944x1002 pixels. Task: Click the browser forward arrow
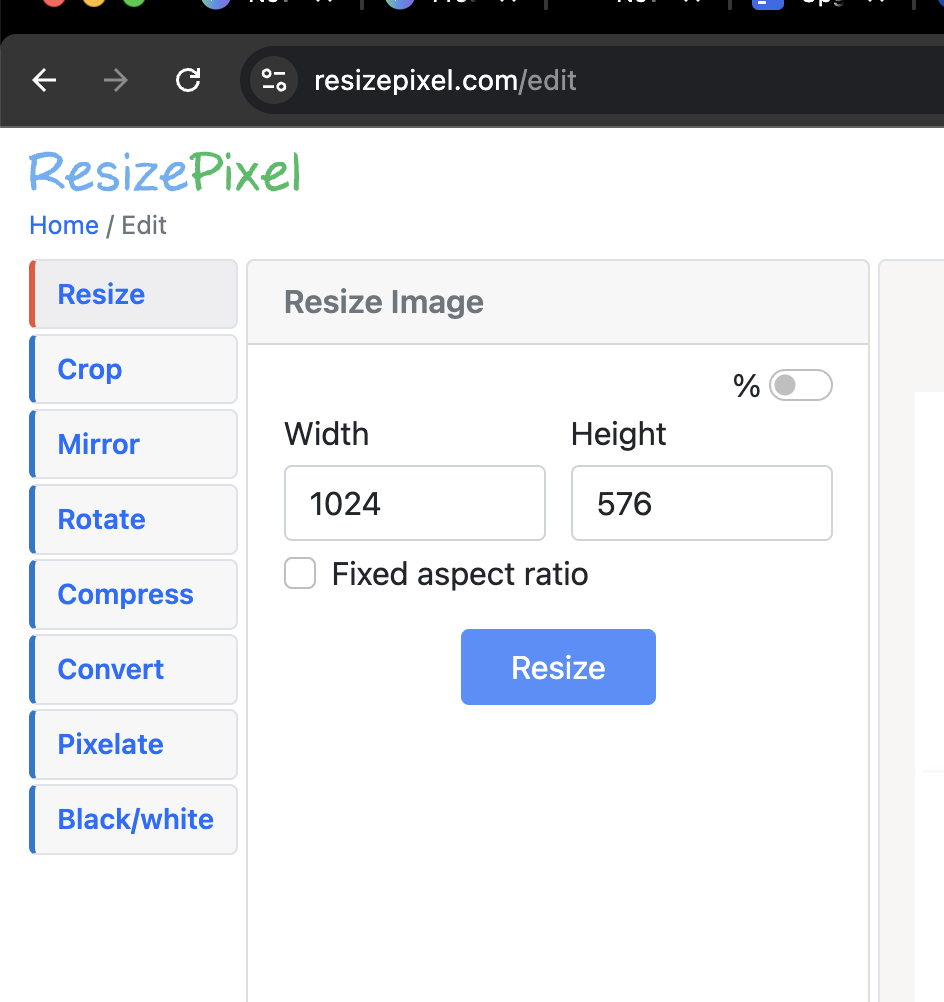point(116,81)
